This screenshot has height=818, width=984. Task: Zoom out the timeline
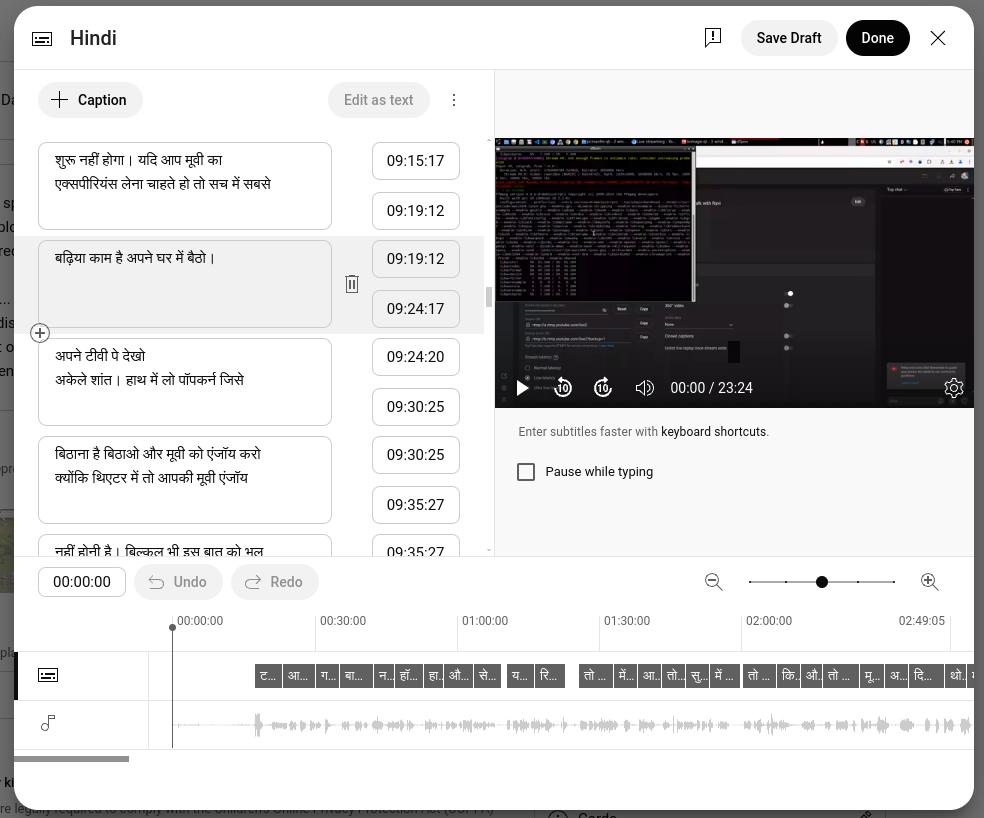point(714,582)
